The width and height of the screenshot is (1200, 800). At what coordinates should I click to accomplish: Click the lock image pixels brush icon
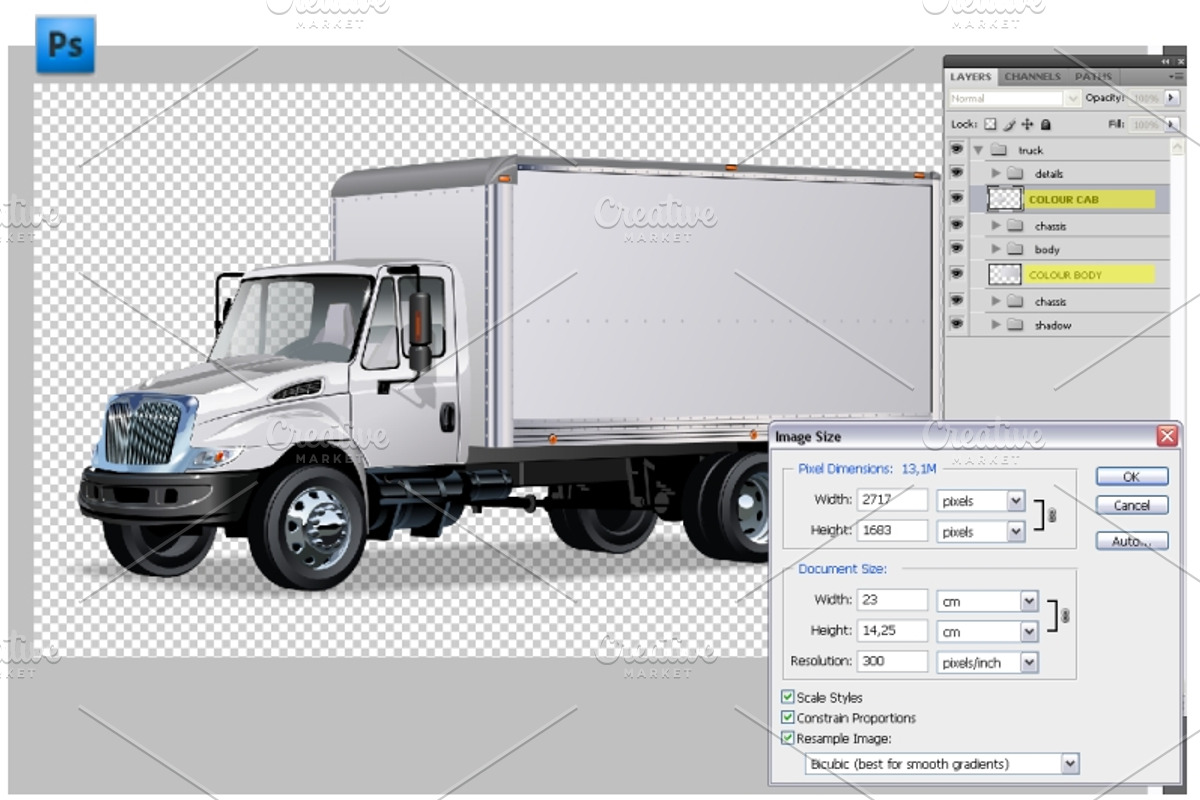pyautogui.click(x=1009, y=125)
